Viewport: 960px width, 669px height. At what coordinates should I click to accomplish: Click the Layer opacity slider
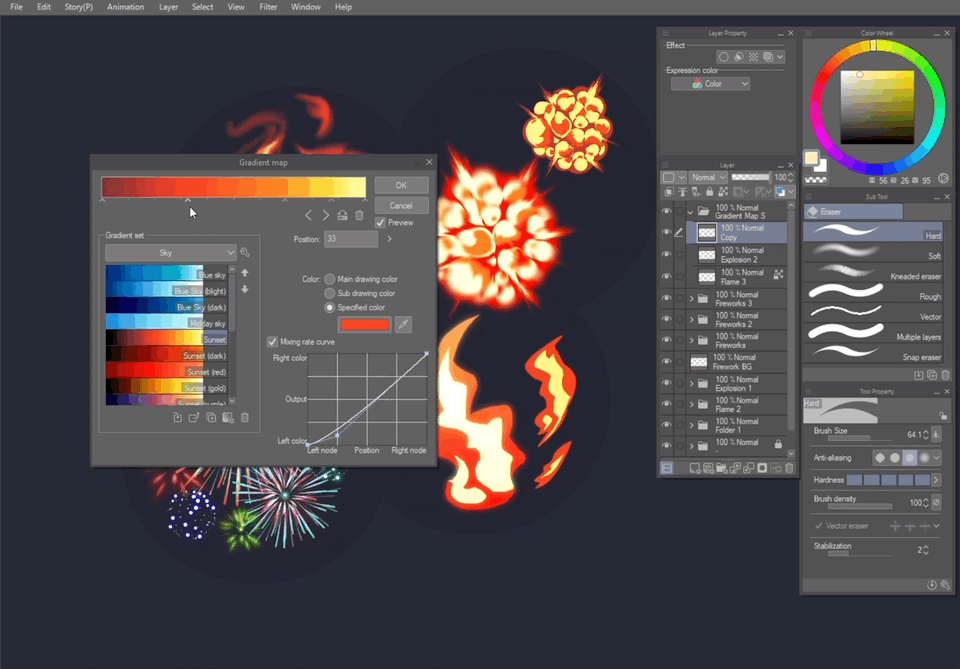pos(751,177)
